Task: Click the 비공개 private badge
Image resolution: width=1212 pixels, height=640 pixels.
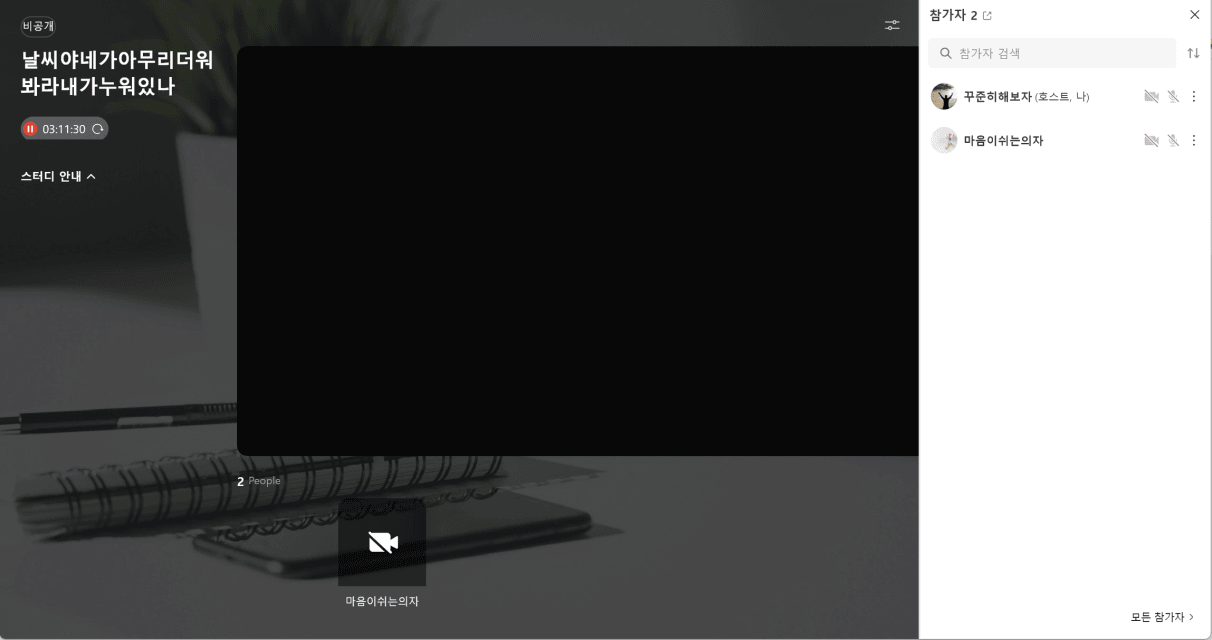Action: pyautogui.click(x=38, y=26)
